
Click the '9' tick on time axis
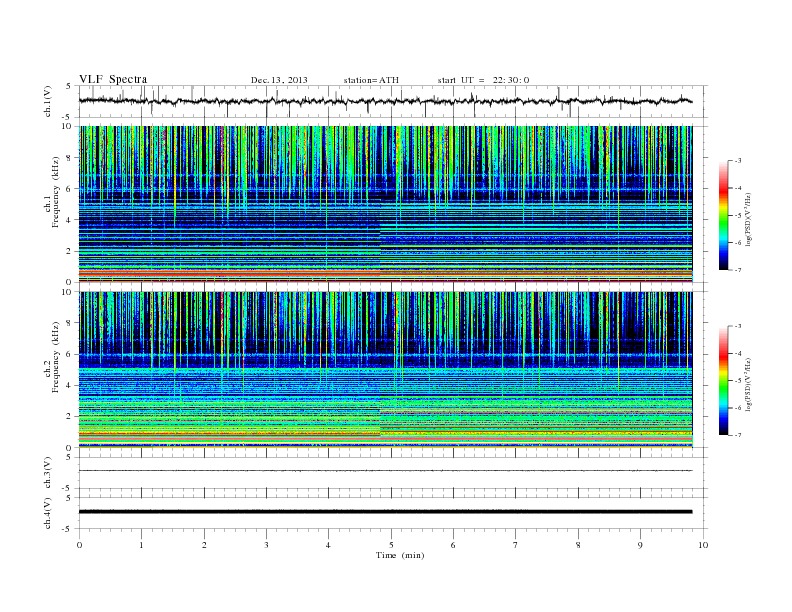640,545
